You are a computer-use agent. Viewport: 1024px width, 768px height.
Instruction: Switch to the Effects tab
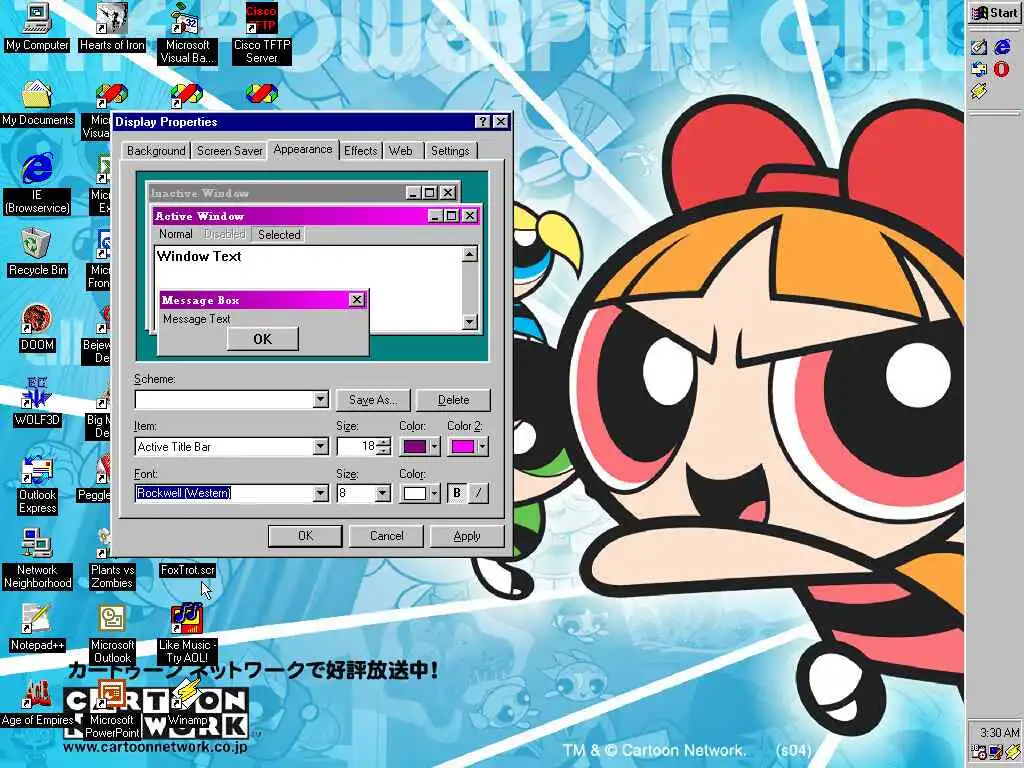pyautogui.click(x=360, y=151)
